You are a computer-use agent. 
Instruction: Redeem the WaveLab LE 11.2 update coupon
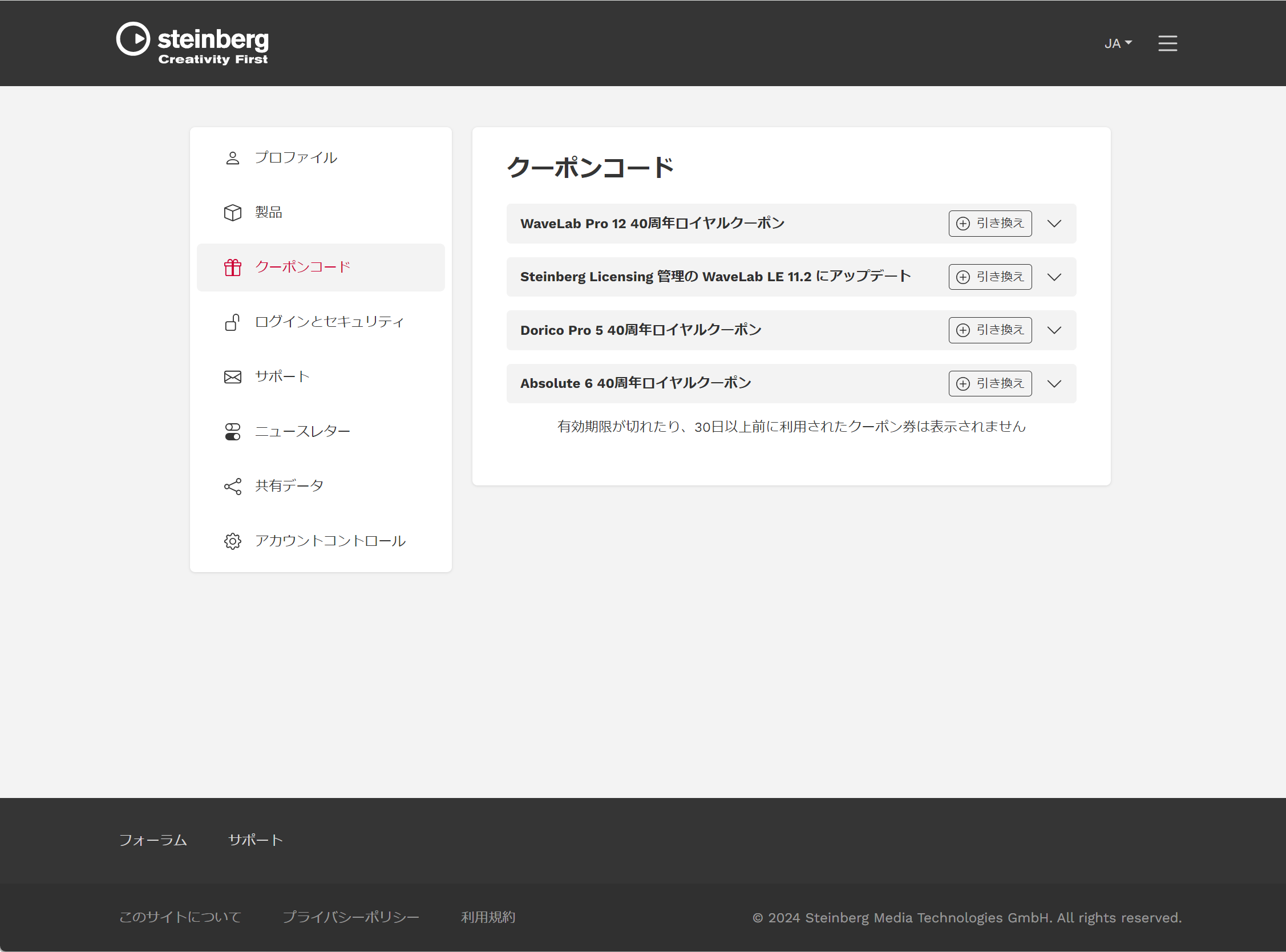coord(990,277)
